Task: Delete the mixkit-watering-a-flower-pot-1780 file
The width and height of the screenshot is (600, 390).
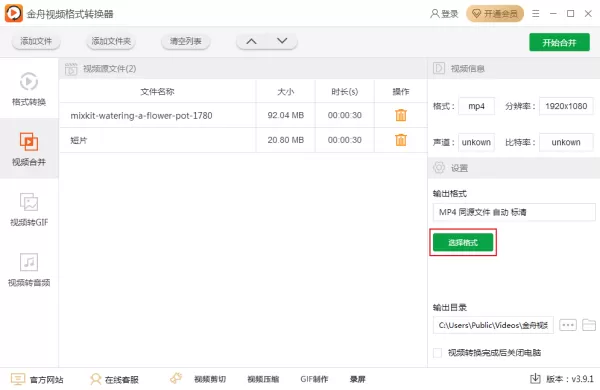Action: [x=401, y=115]
